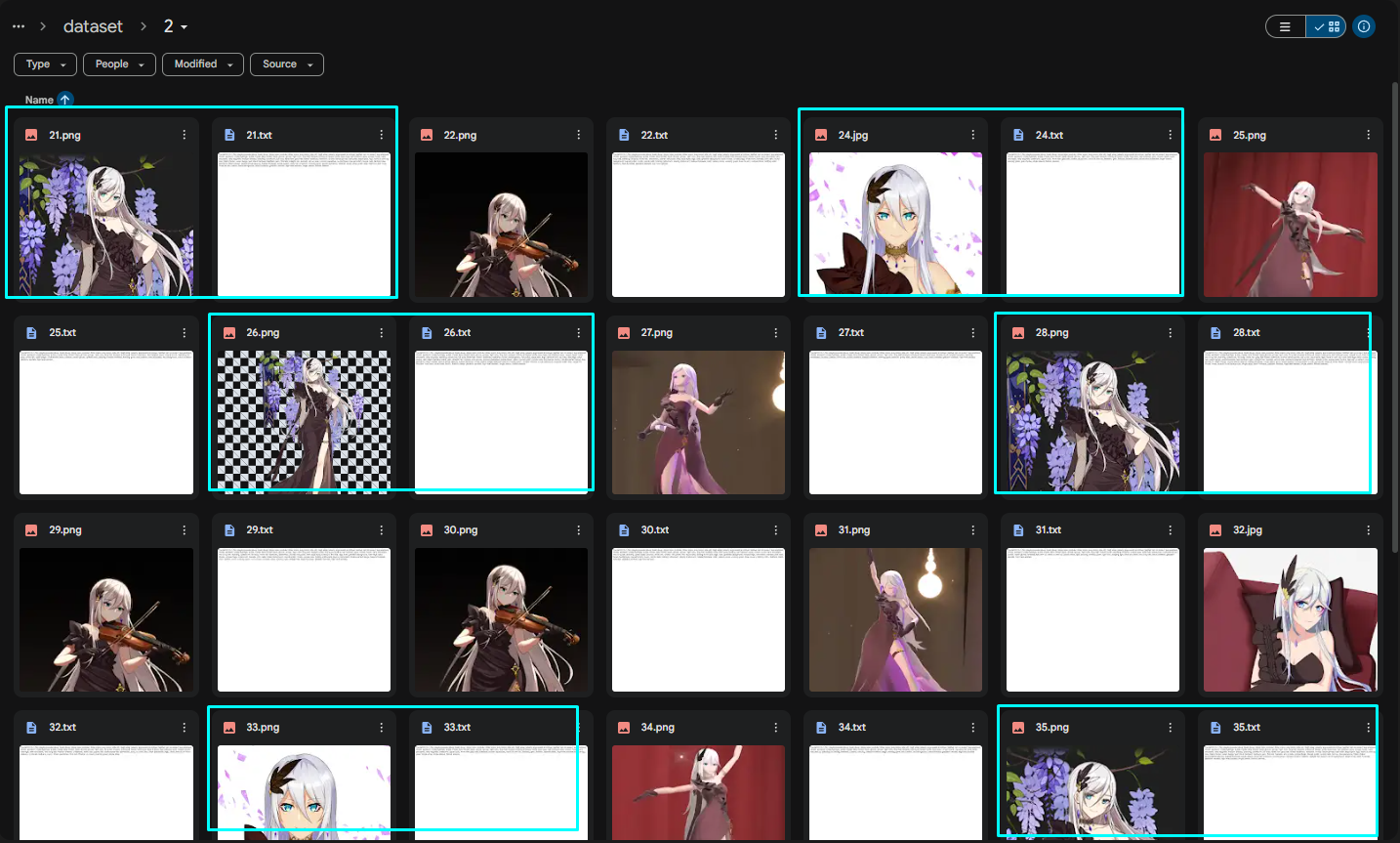
Task: Open more actions menu for 35.png
Action: (x=1170, y=727)
